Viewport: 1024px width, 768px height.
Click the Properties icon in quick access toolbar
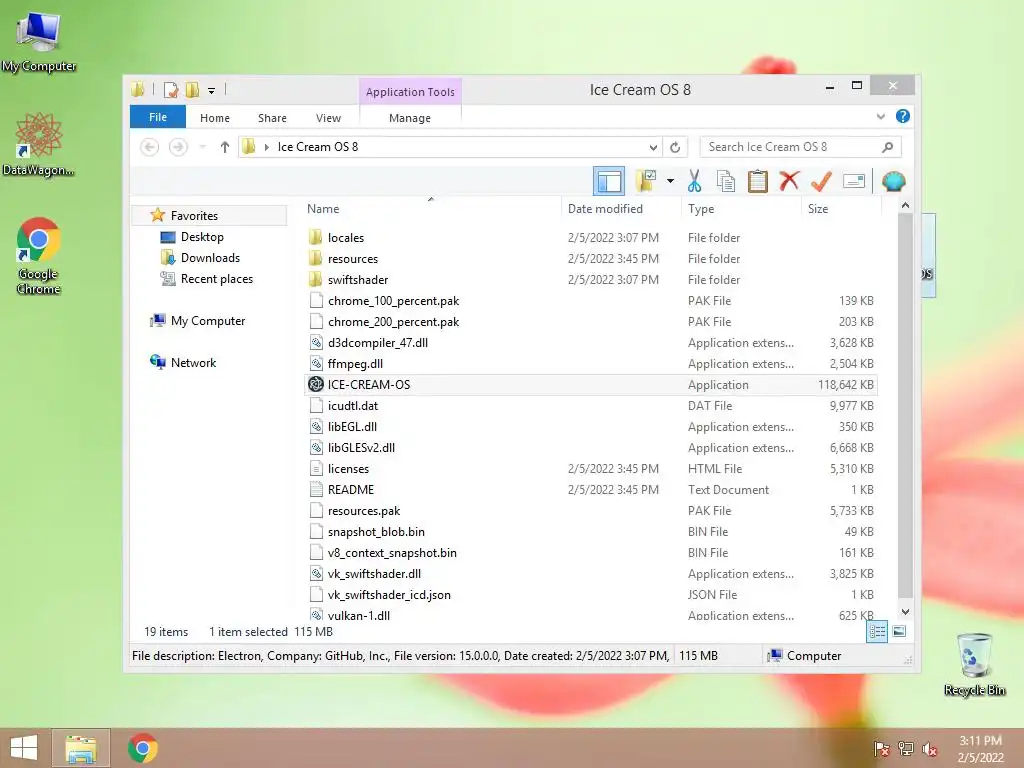[171, 89]
